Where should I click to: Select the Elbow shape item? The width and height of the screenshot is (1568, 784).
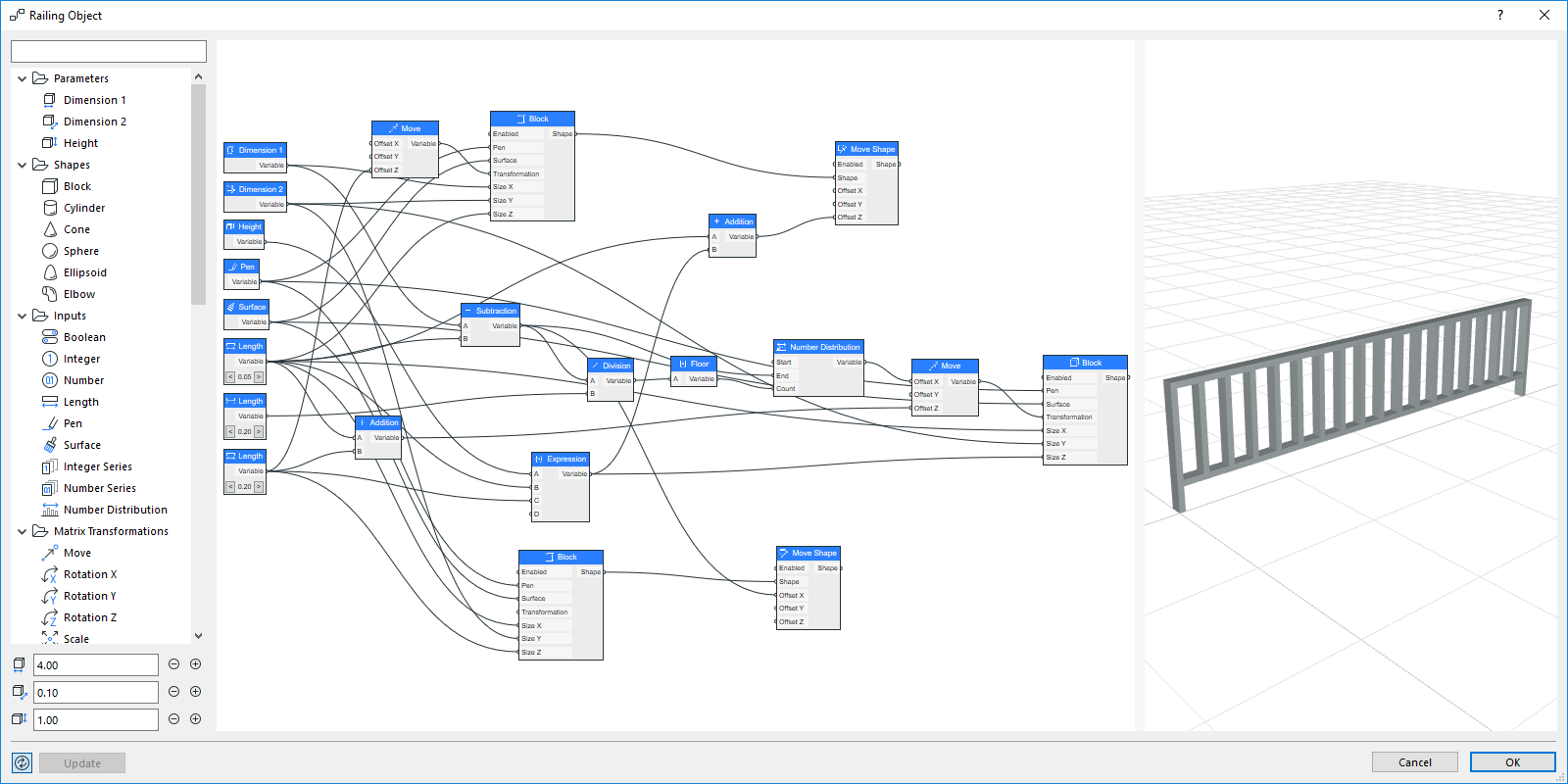click(78, 294)
